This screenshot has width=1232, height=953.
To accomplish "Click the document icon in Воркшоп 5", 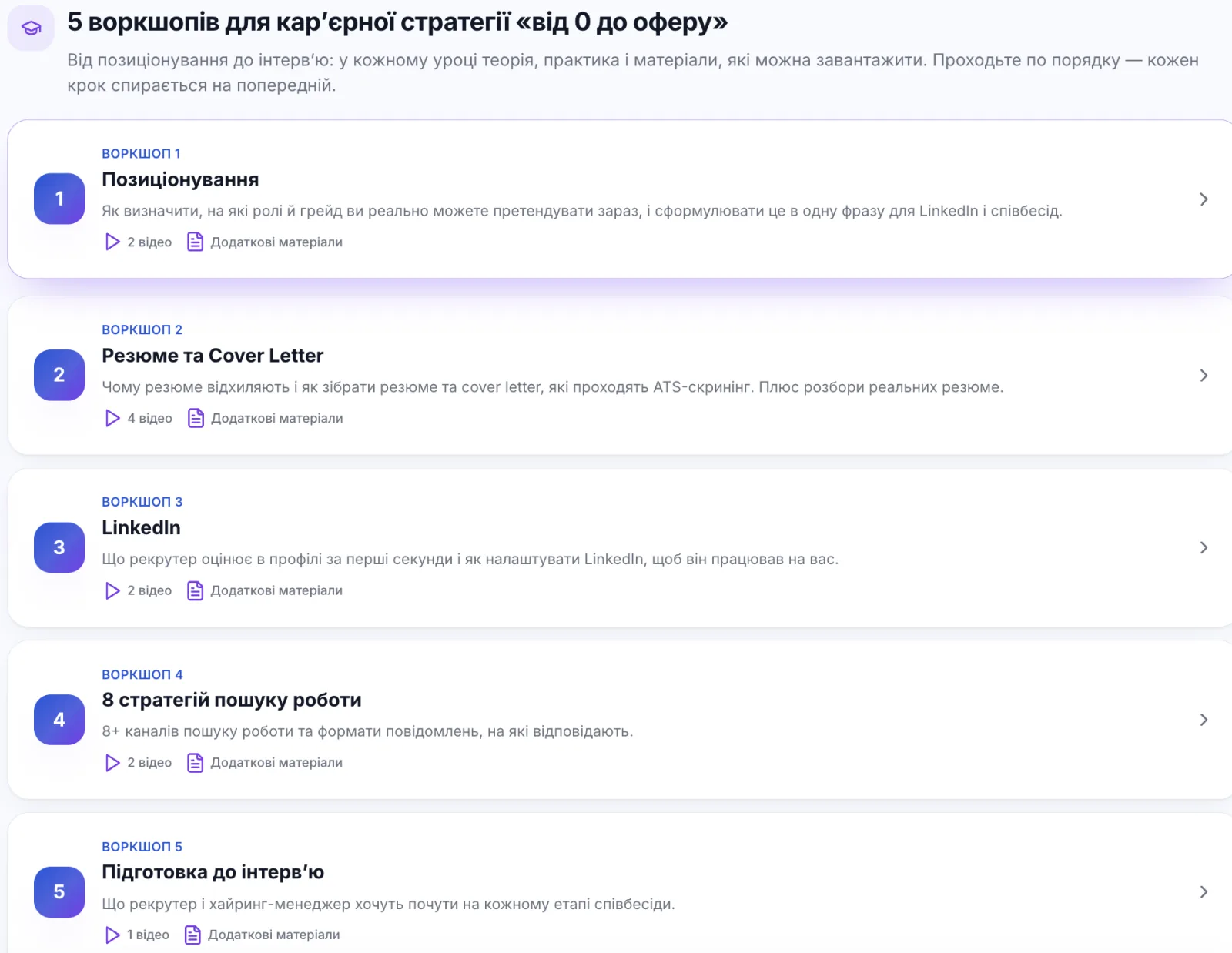I will click(x=192, y=935).
